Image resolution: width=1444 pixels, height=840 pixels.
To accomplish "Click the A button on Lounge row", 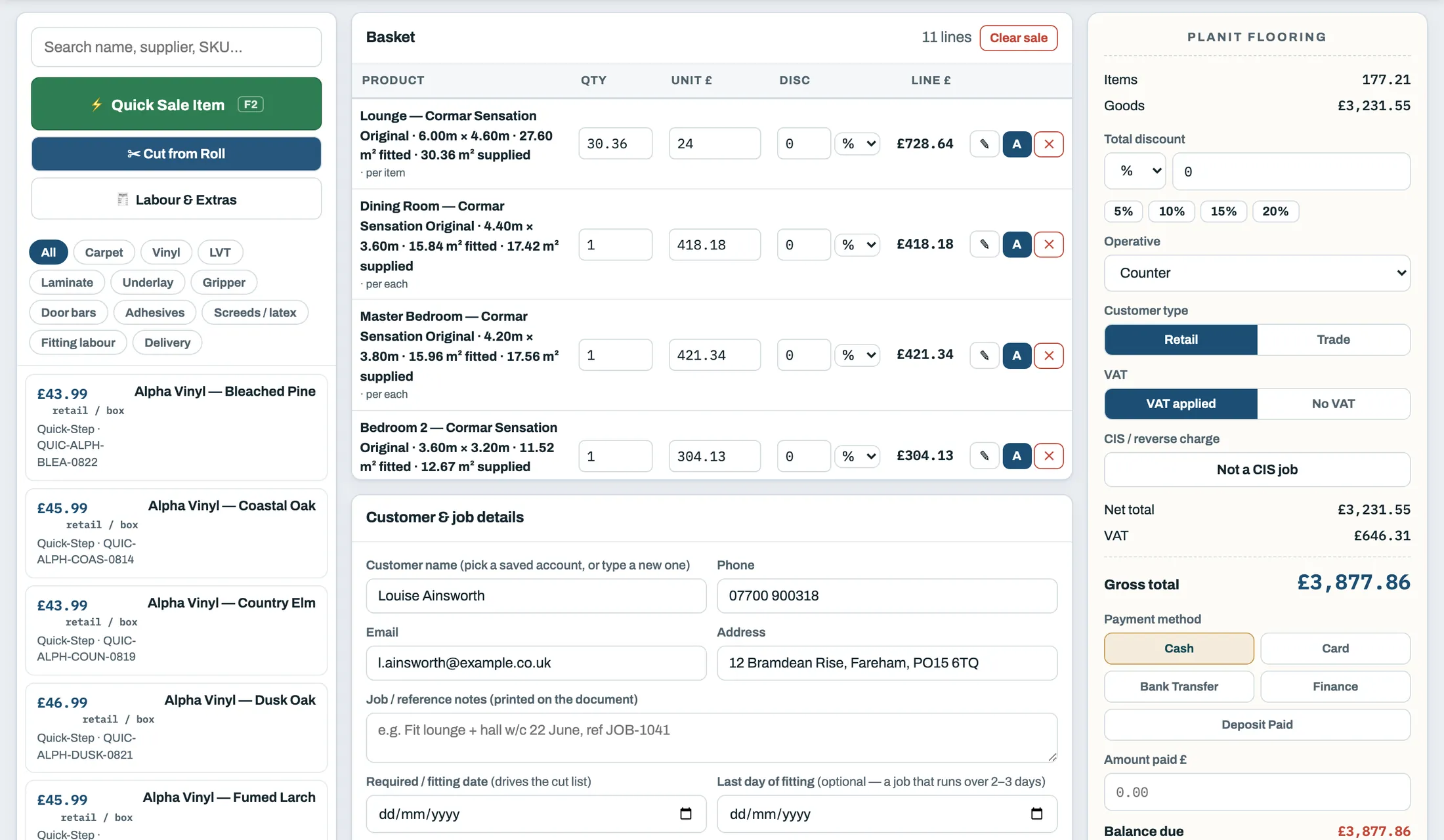I will click(x=1017, y=144).
